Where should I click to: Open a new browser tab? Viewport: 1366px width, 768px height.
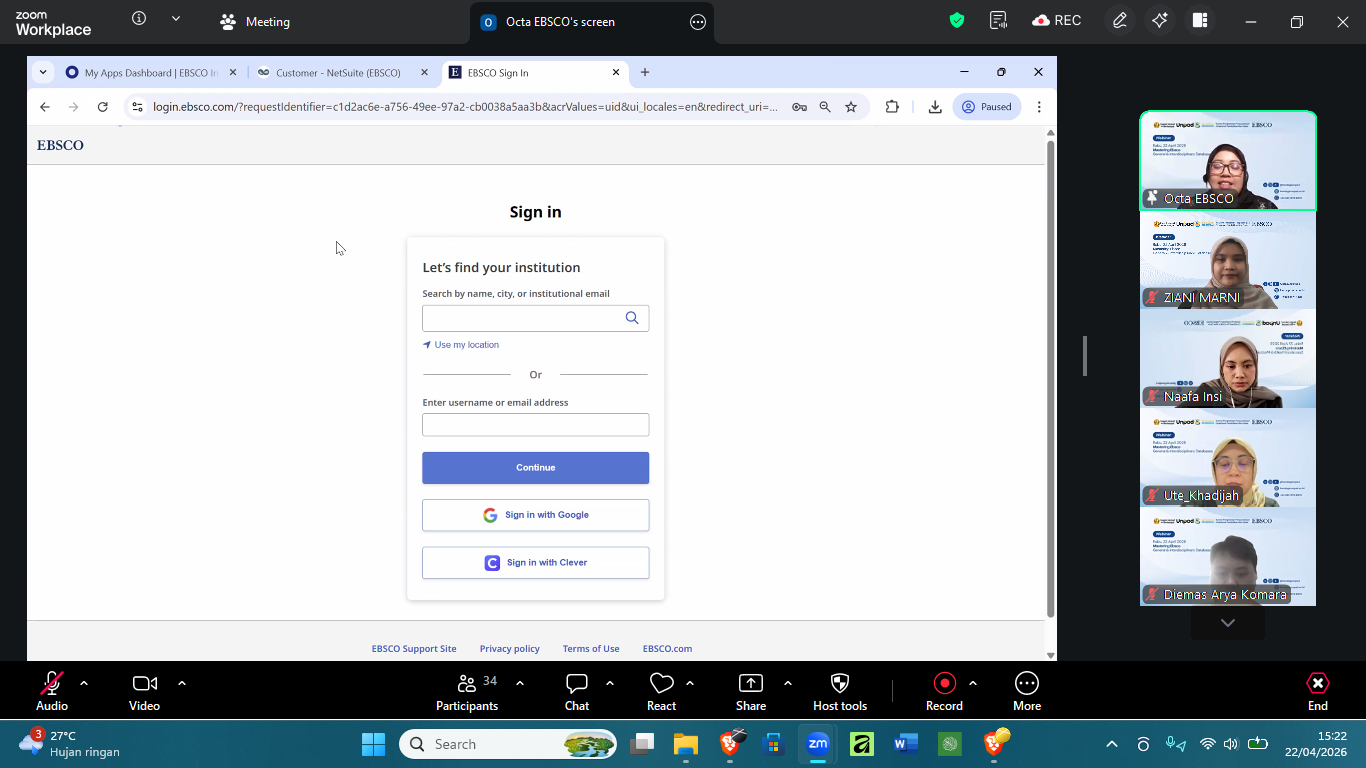coord(645,72)
